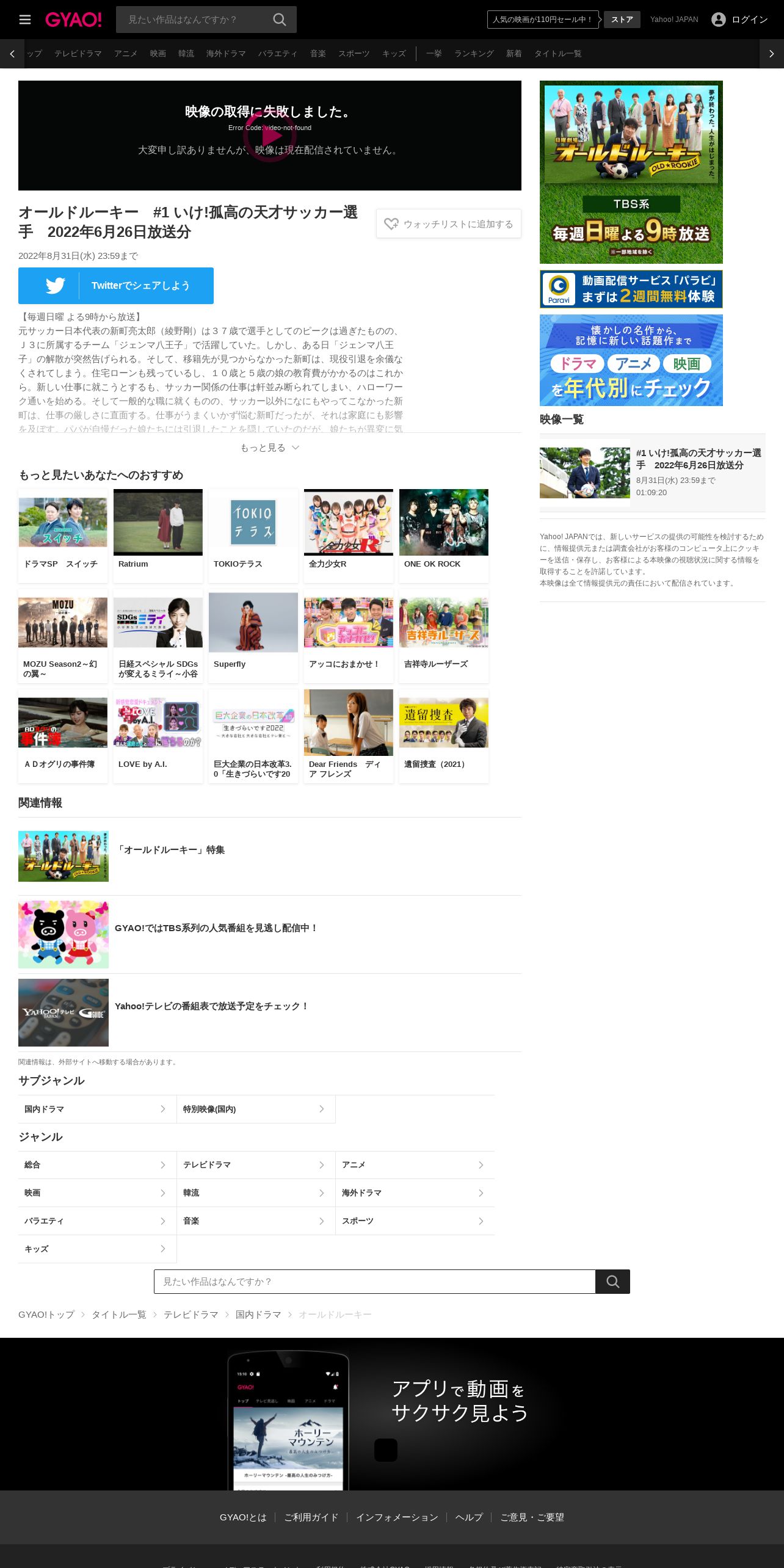Select タイトル一覧 in top navigation
784x1568 pixels.
click(x=558, y=54)
